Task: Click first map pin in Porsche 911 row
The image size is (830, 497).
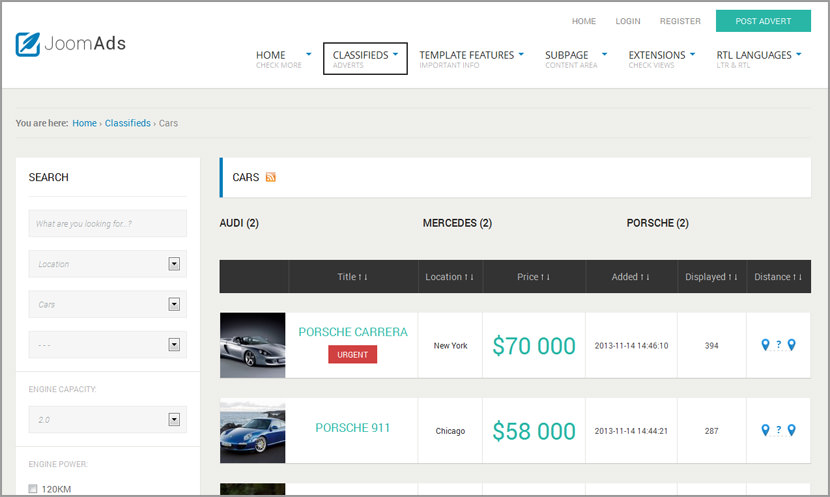Action: point(765,430)
